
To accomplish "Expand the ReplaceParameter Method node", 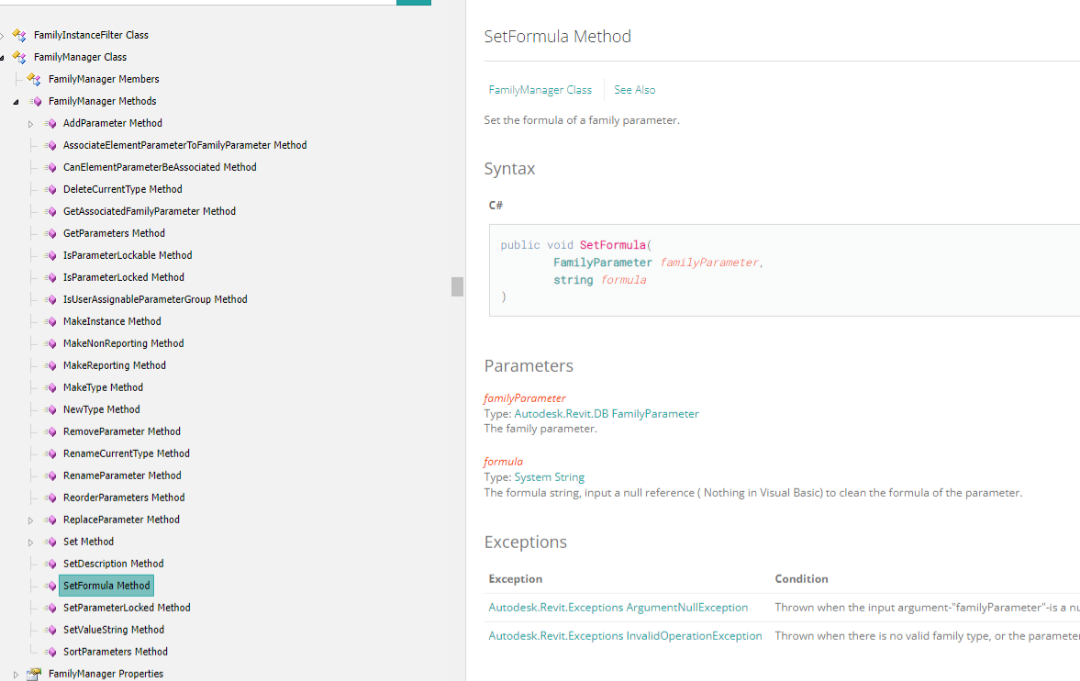I will 31,520.
